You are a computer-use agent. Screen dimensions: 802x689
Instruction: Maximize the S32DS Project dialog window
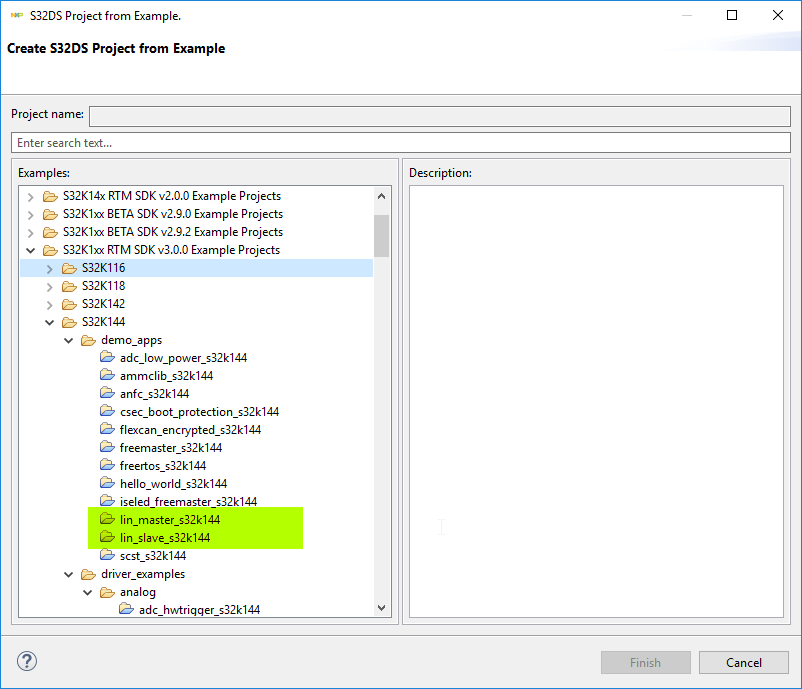[732, 15]
